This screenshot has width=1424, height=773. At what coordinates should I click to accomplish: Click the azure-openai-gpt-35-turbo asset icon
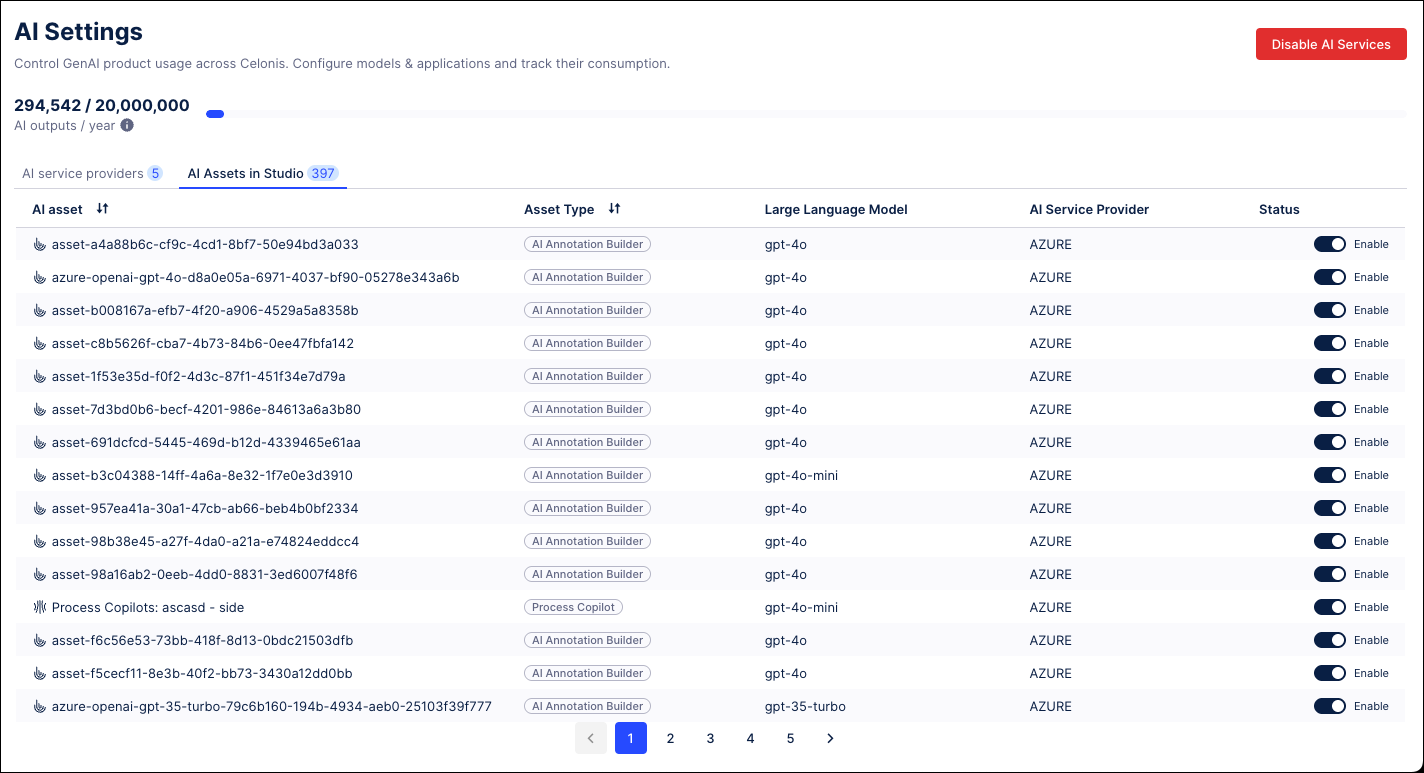40,706
